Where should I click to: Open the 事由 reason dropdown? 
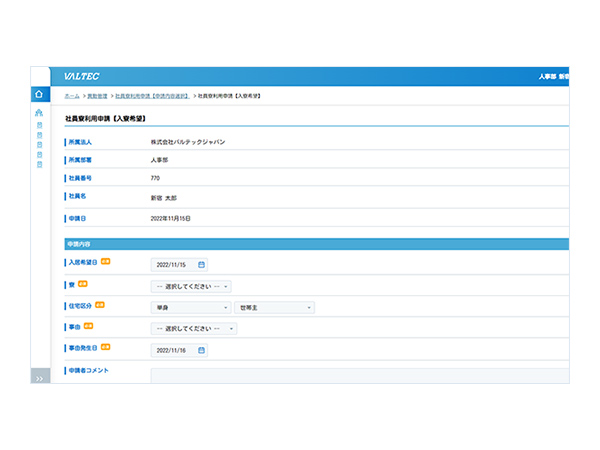191,328
